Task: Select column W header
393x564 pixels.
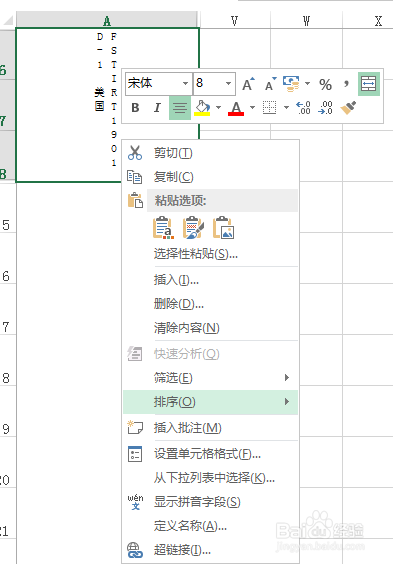Action: pyautogui.click(x=306, y=21)
